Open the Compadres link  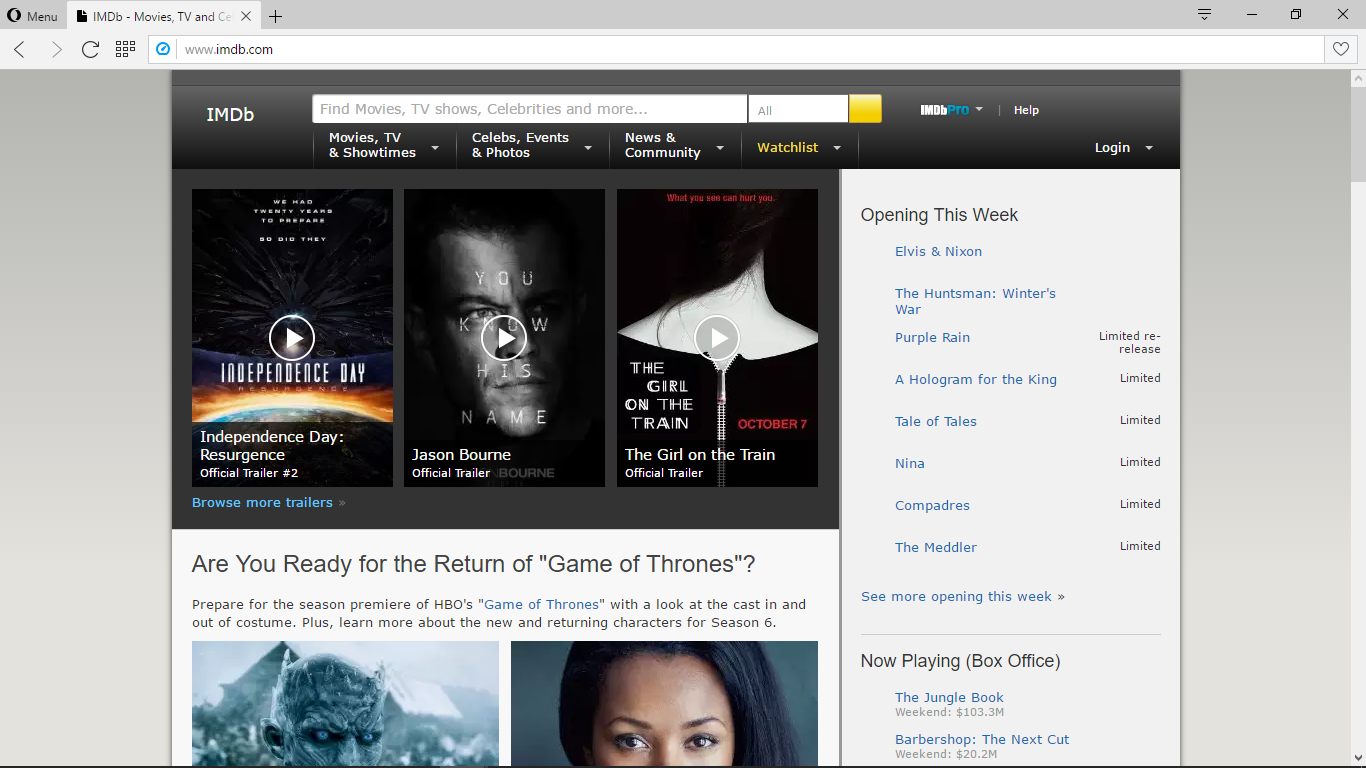932,505
